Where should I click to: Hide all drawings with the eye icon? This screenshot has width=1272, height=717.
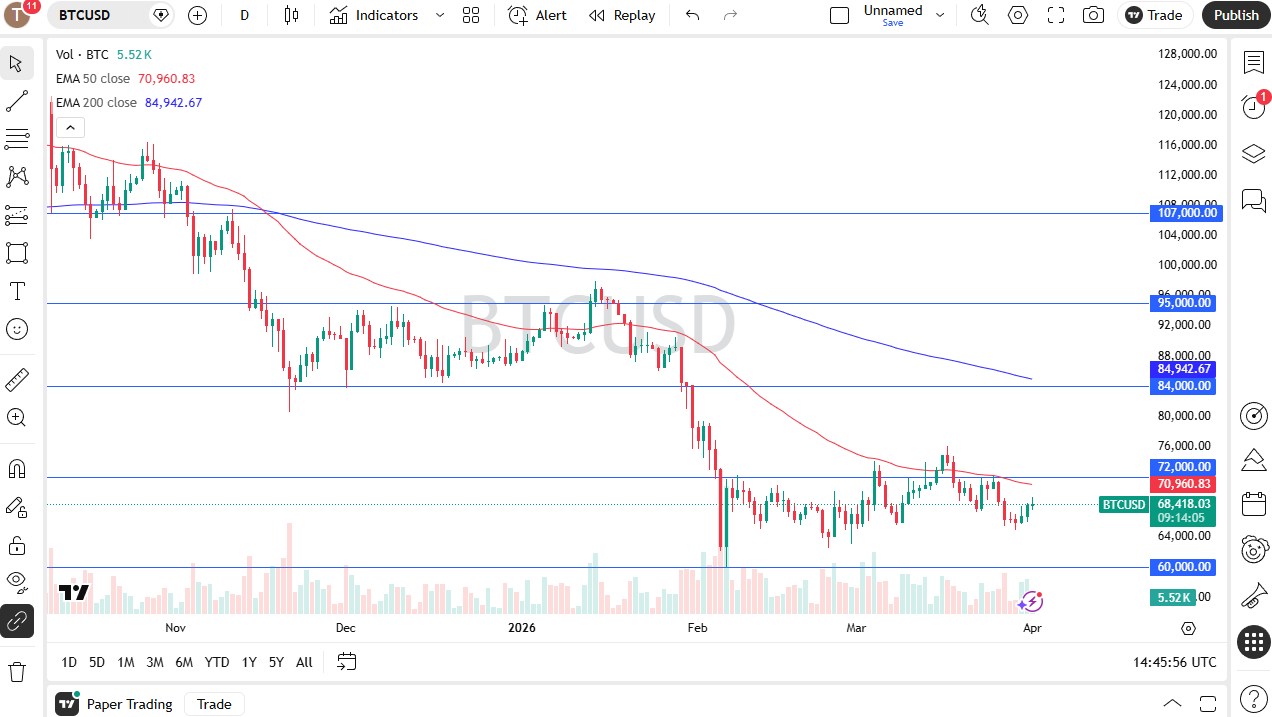click(x=16, y=582)
